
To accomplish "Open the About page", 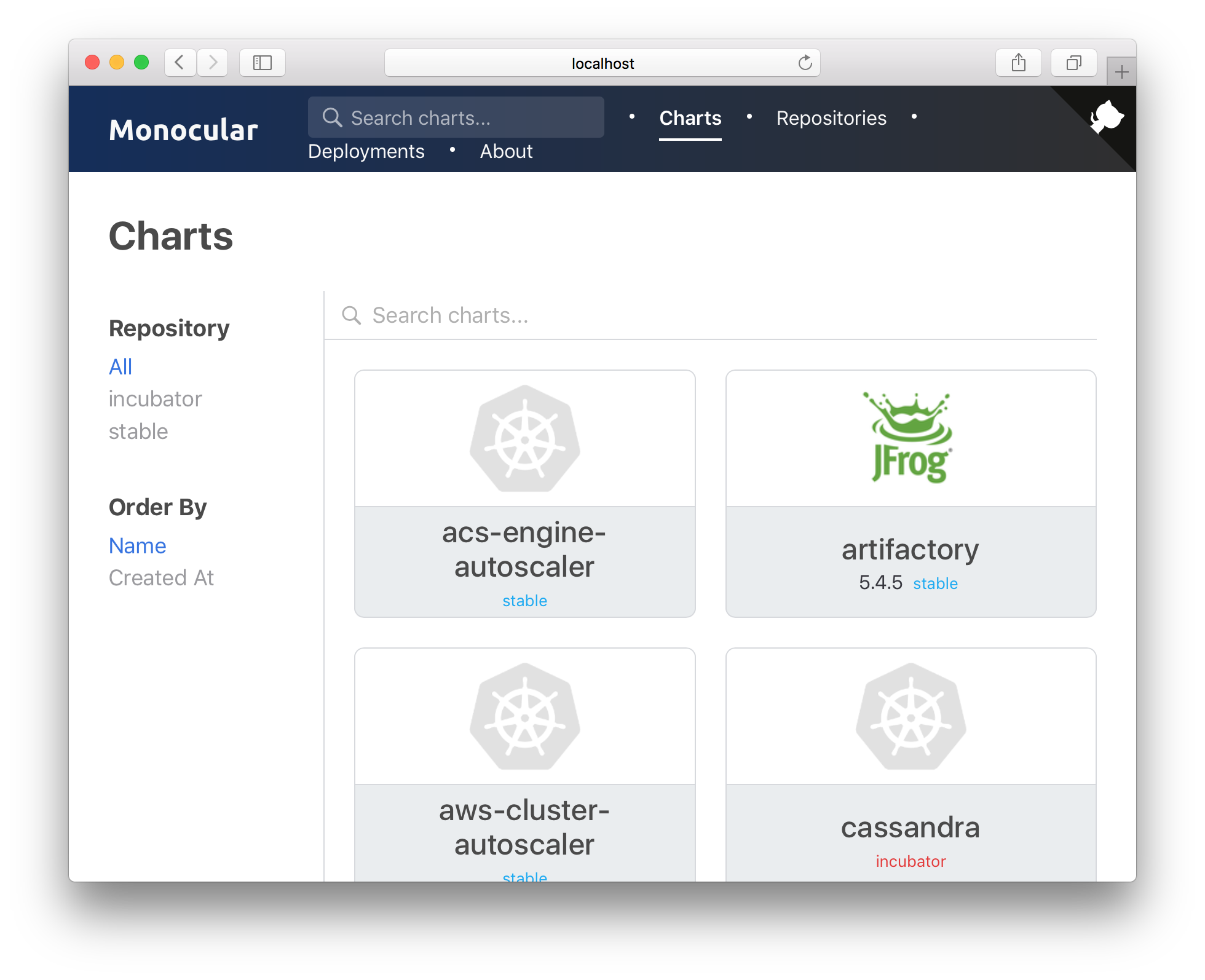I will click(x=506, y=151).
